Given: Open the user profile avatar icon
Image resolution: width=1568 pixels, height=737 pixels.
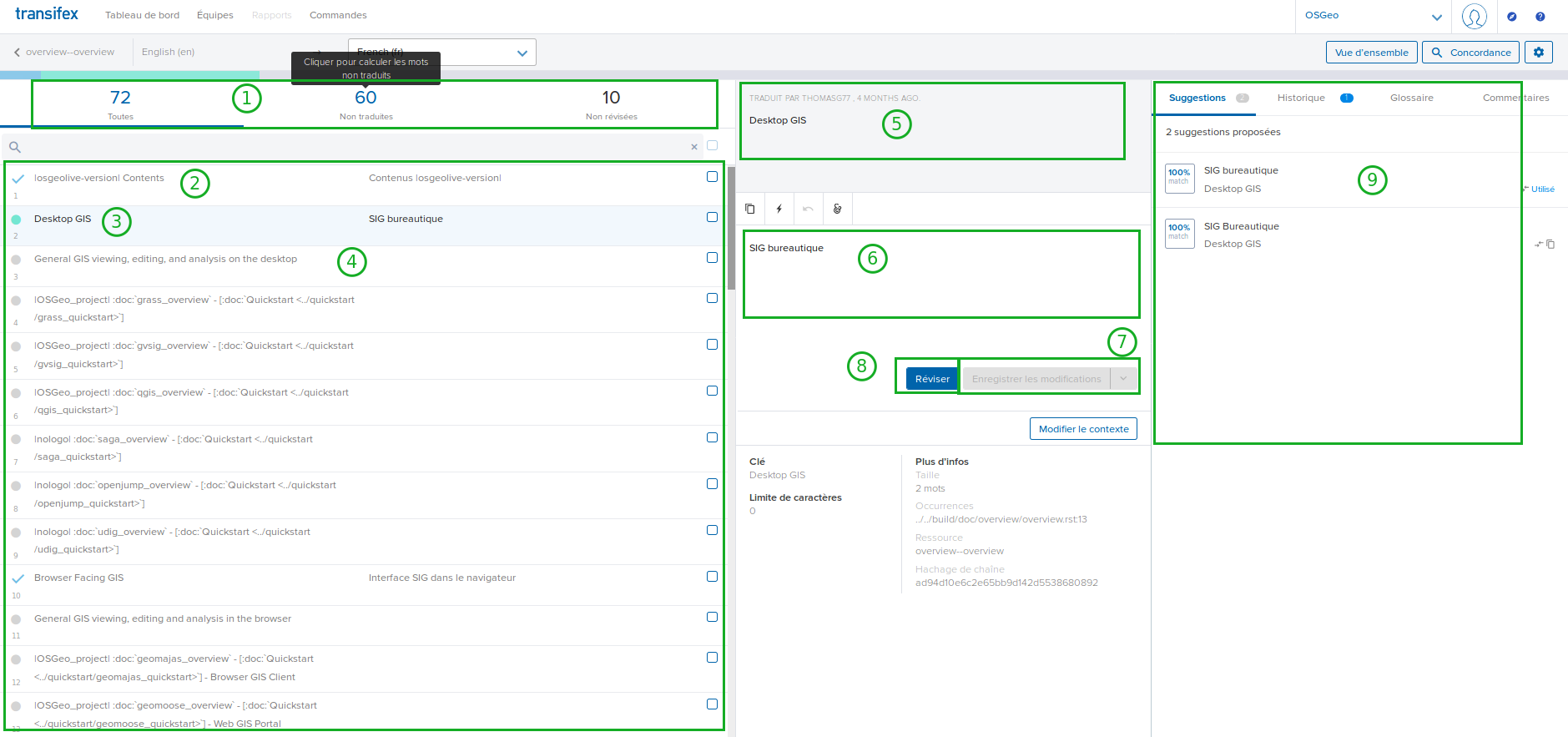Looking at the screenshot, I should tap(1475, 17).
